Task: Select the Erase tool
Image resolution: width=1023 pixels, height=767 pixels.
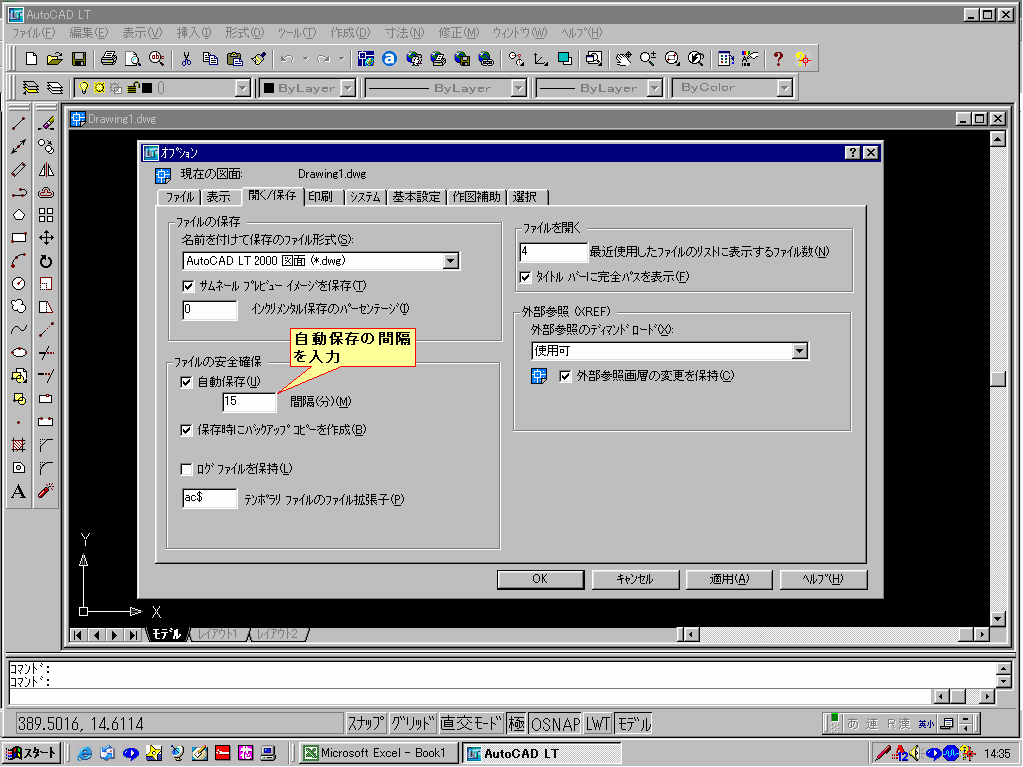Action: pyautogui.click(x=46, y=123)
